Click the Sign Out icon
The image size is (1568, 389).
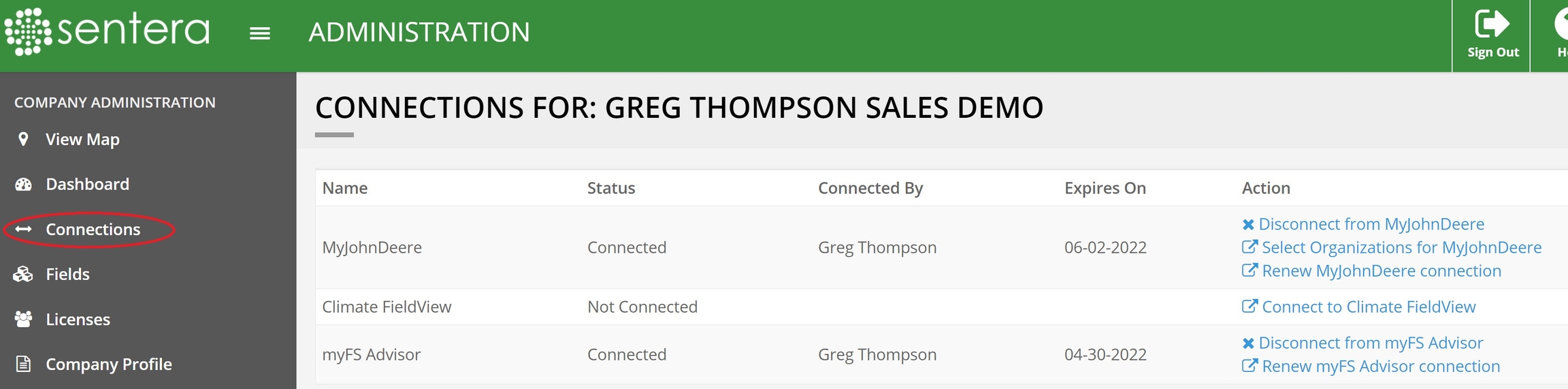pyautogui.click(x=1492, y=25)
